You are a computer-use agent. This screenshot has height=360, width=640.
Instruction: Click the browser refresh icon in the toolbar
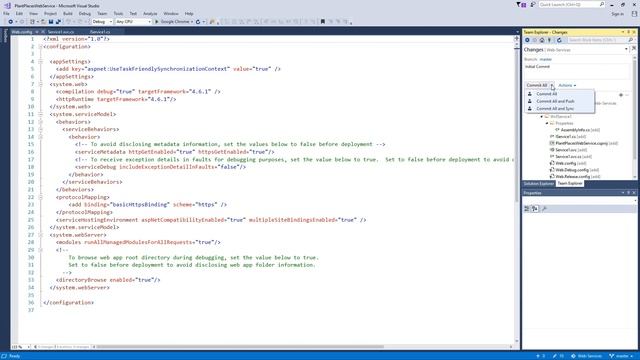coord(198,22)
